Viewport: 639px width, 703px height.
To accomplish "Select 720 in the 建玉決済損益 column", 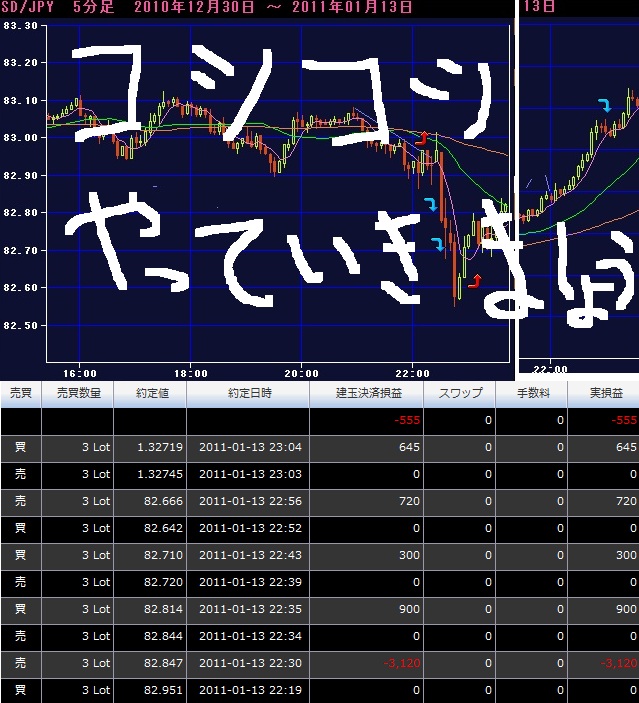I will (409, 501).
